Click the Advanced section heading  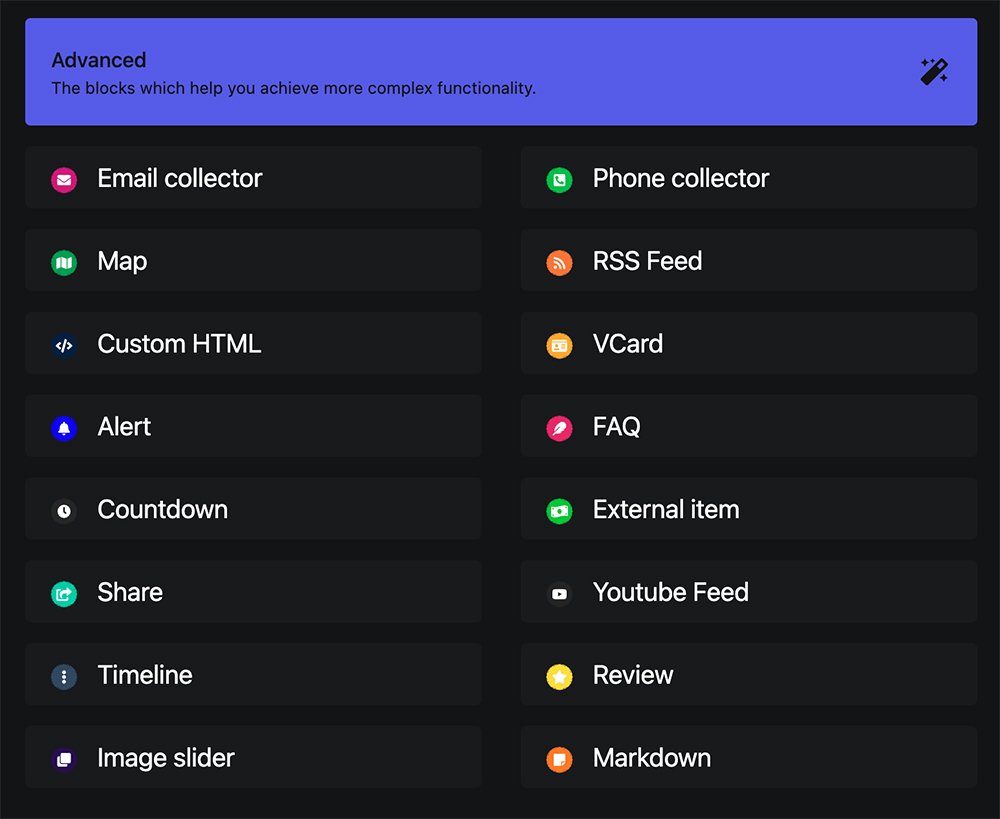click(99, 60)
